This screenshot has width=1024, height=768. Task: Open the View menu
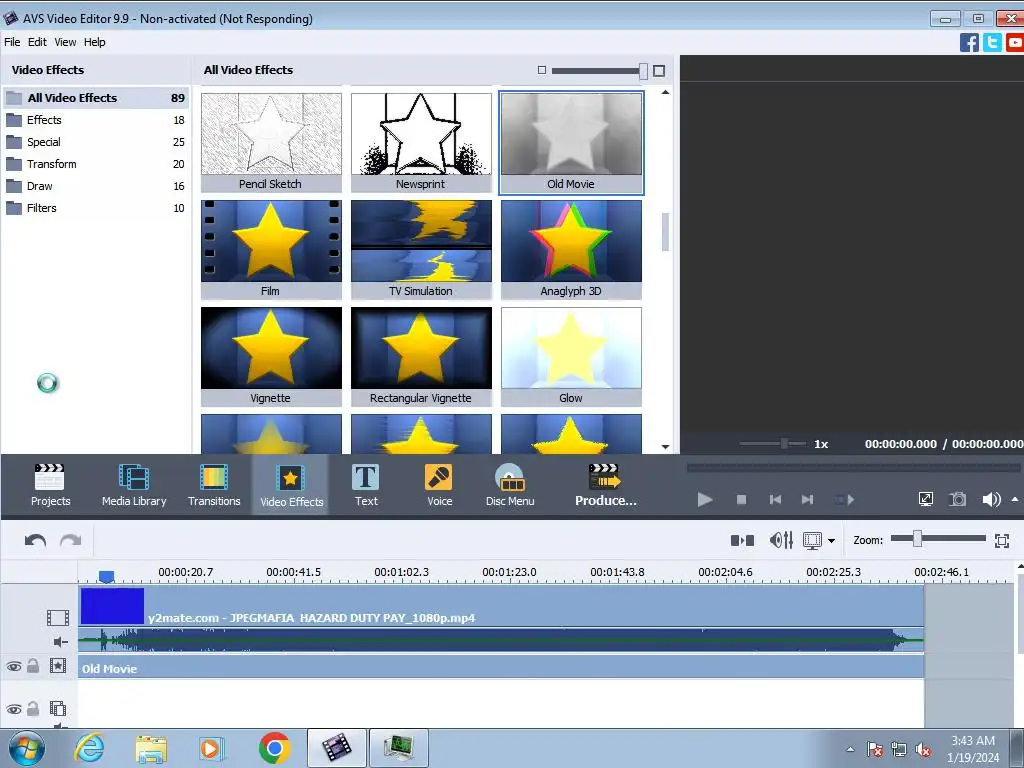65,42
